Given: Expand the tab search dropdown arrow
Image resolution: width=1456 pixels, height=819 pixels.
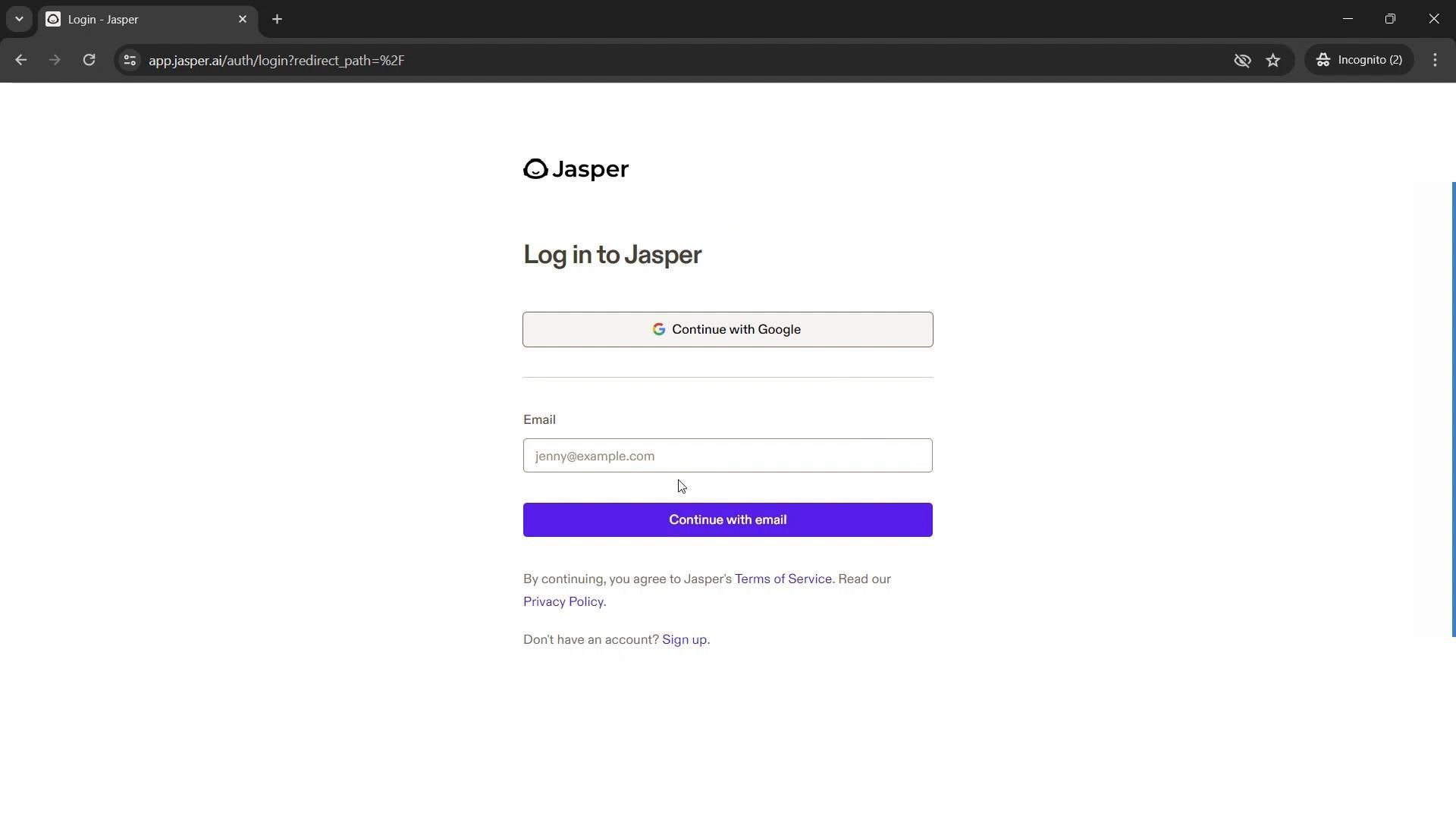Looking at the screenshot, I should (19, 19).
